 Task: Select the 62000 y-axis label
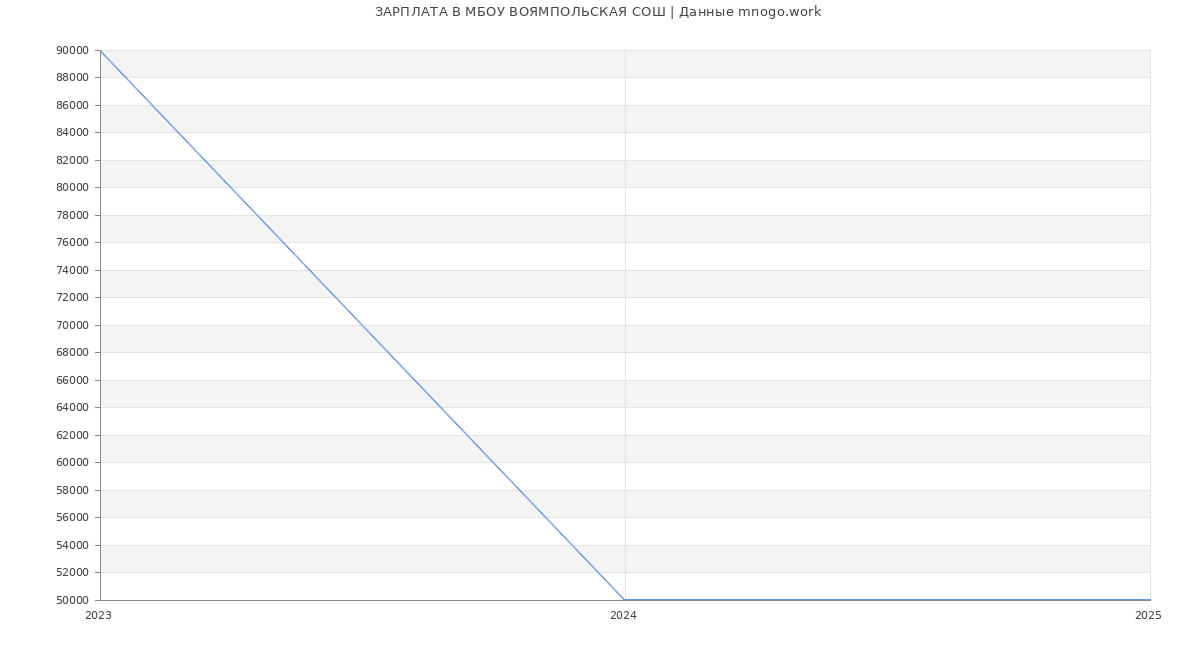[x=73, y=435]
